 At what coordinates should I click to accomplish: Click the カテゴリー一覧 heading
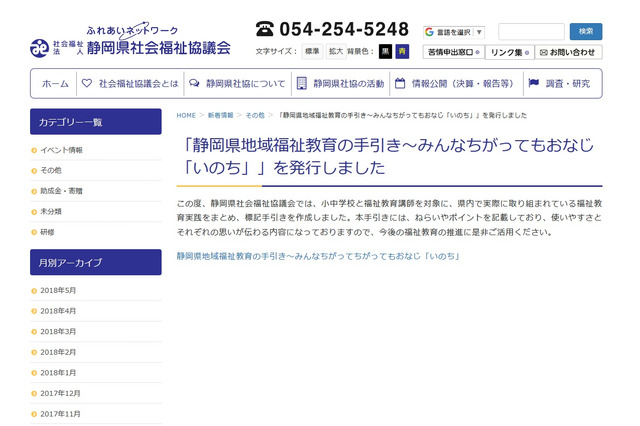96,122
